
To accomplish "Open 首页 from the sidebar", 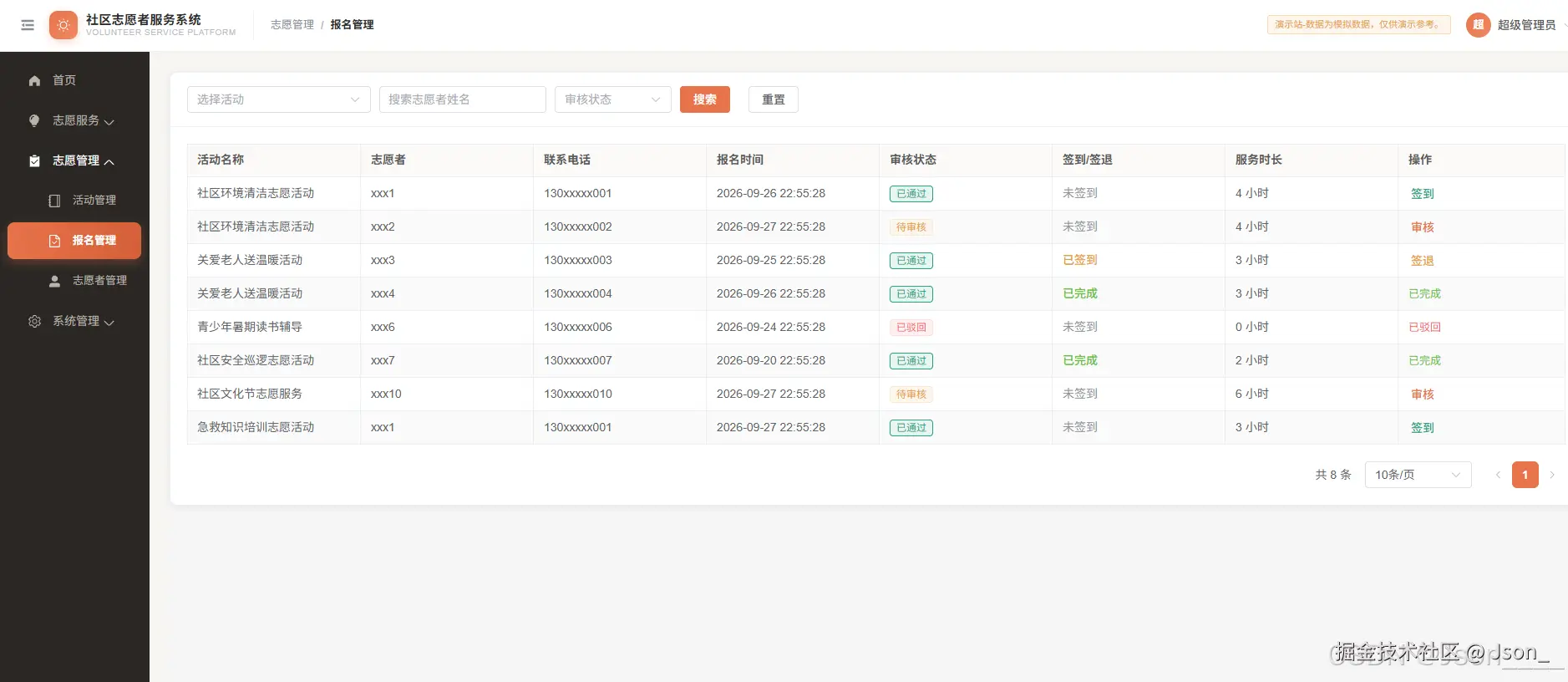I will [x=74, y=80].
